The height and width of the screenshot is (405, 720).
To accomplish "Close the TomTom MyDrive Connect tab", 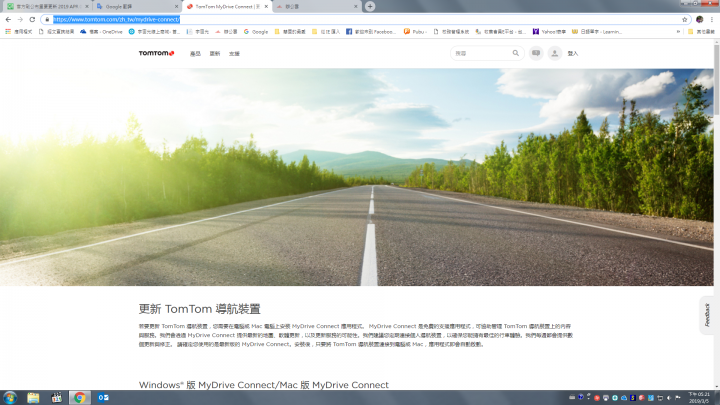I will [x=266, y=6].
